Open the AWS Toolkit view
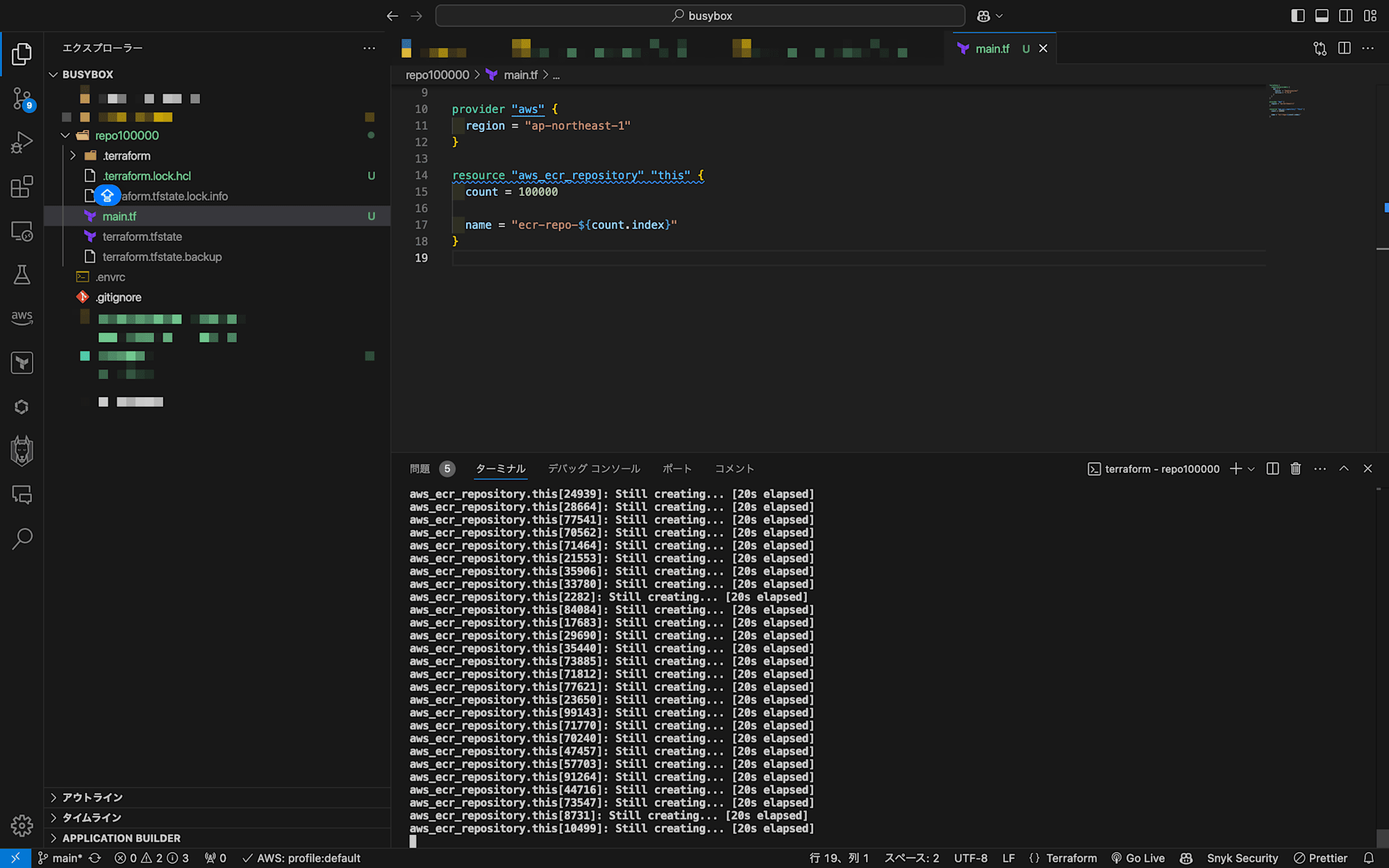1389x868 pixels. (x=22, y=317)
